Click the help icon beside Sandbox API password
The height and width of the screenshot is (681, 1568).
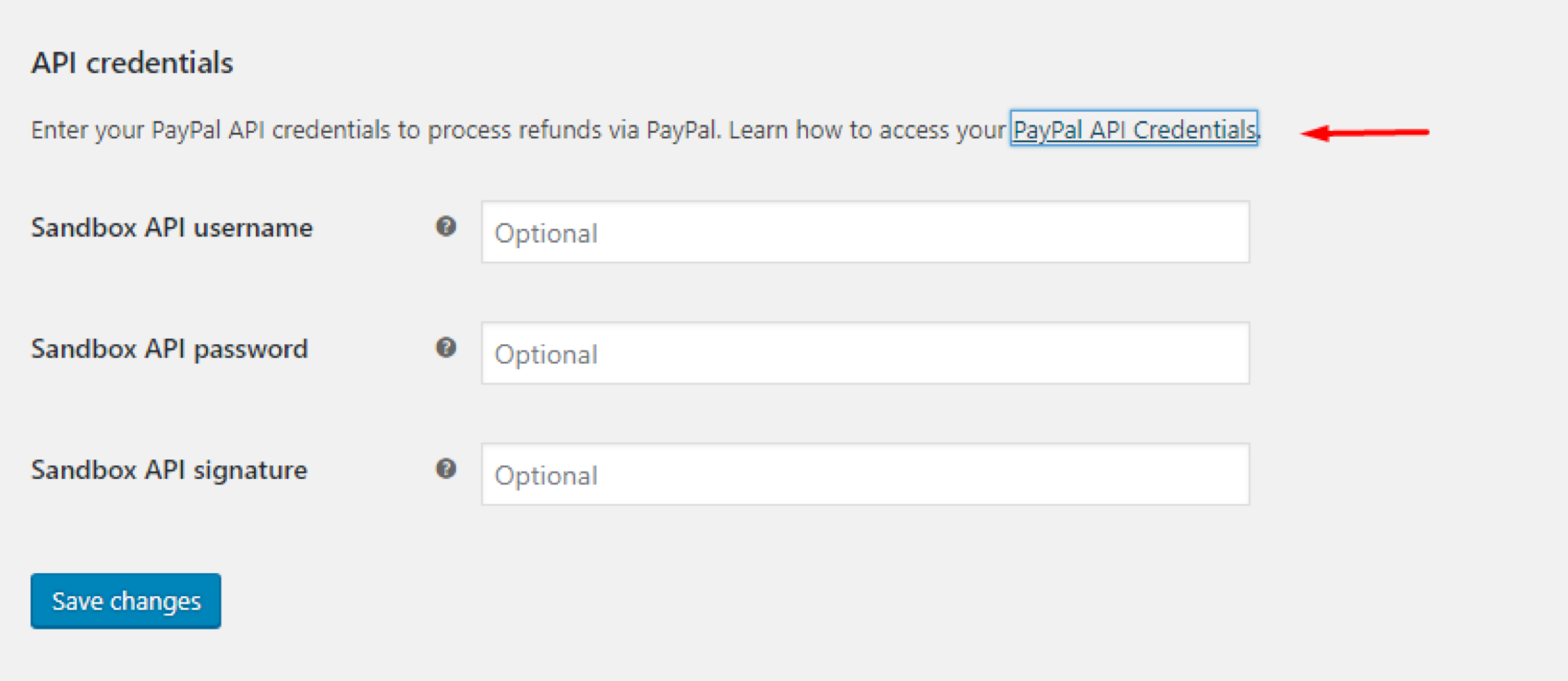coord(446,347)
